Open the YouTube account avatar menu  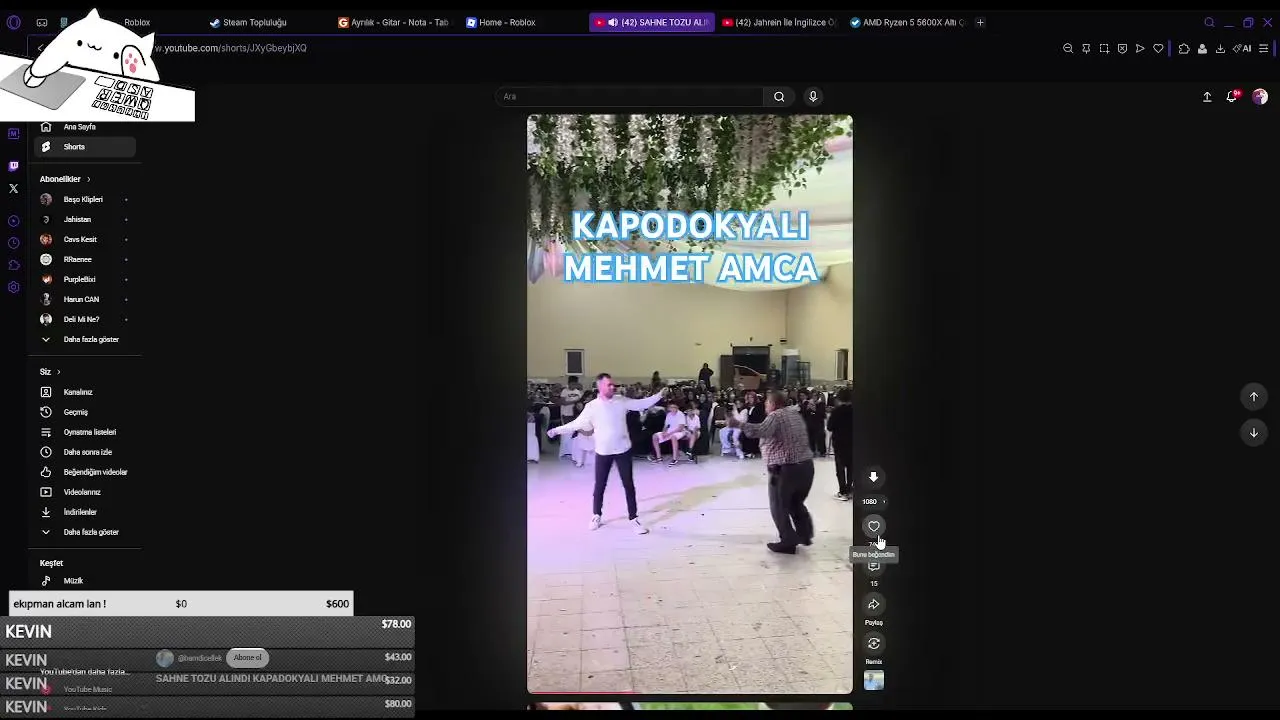pos(1260,97)
